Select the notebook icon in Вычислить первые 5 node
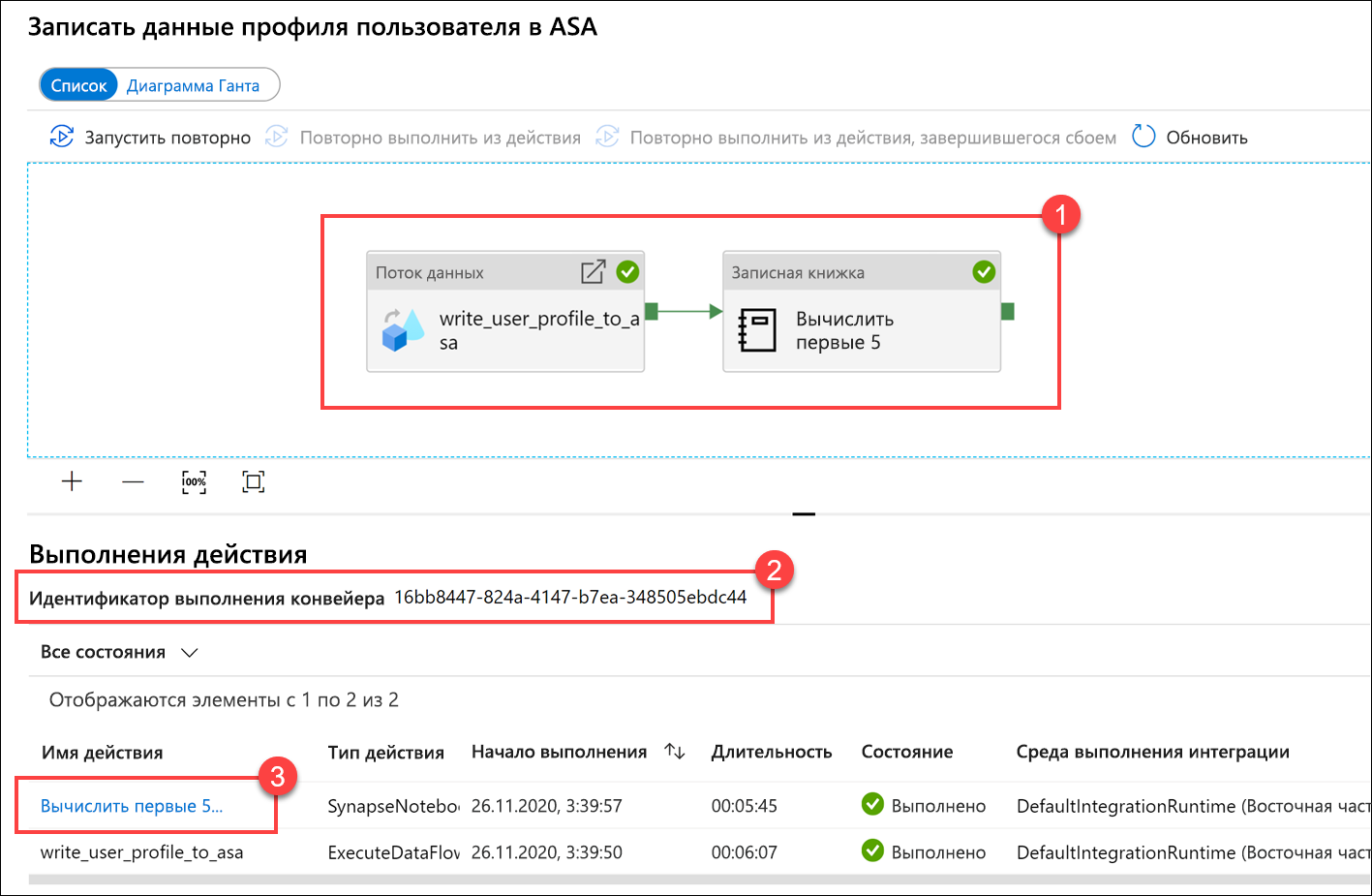 (757, 329)
